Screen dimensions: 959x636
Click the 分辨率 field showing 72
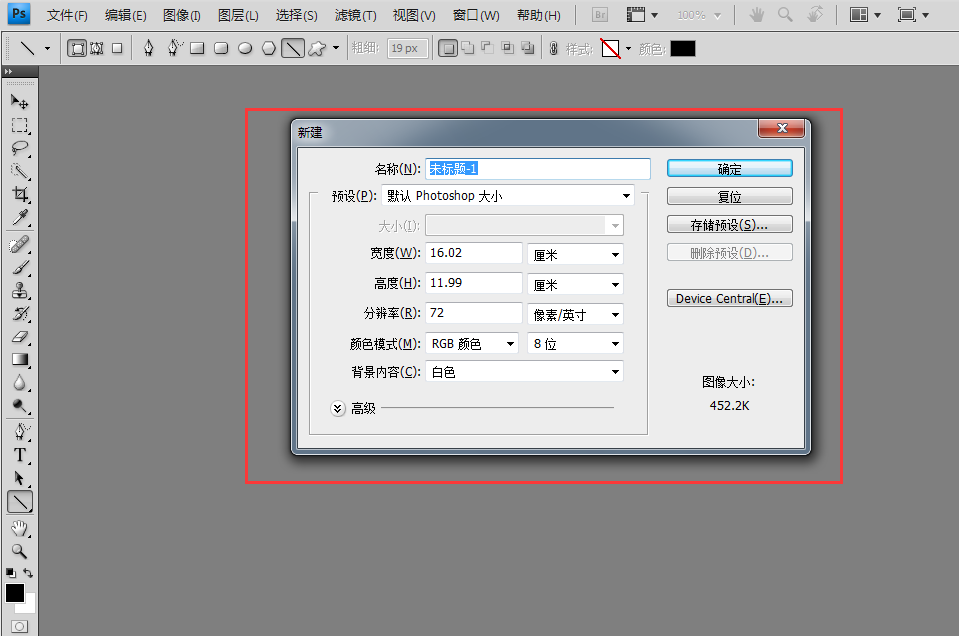[473, 313]
